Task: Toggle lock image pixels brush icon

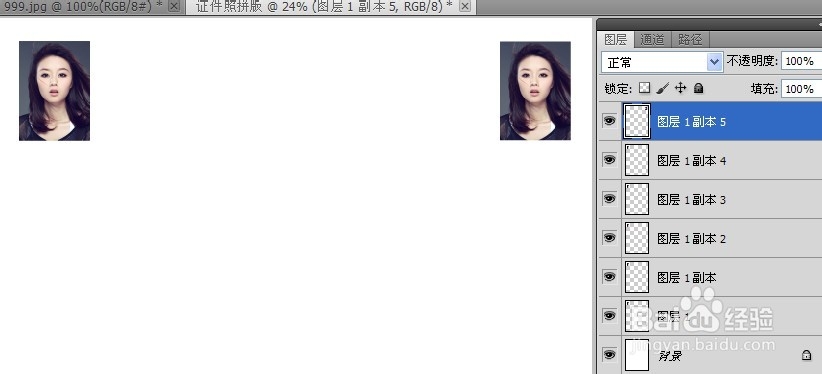Action: click(662, 88)
